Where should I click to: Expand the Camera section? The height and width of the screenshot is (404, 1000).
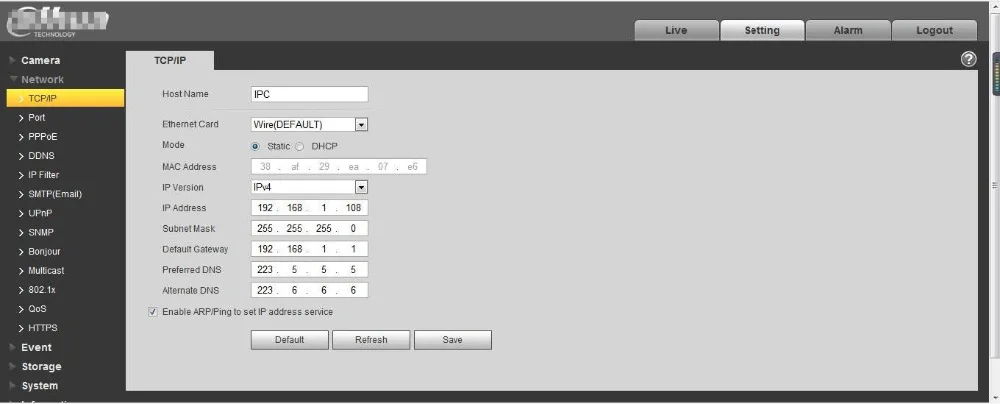40,60
